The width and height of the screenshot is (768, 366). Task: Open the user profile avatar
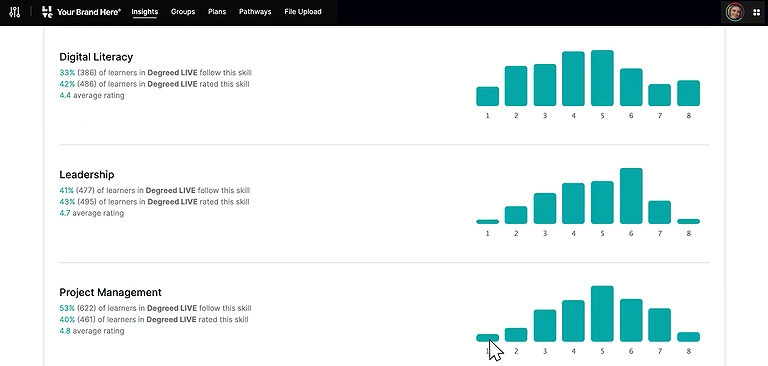pos(735,12)
